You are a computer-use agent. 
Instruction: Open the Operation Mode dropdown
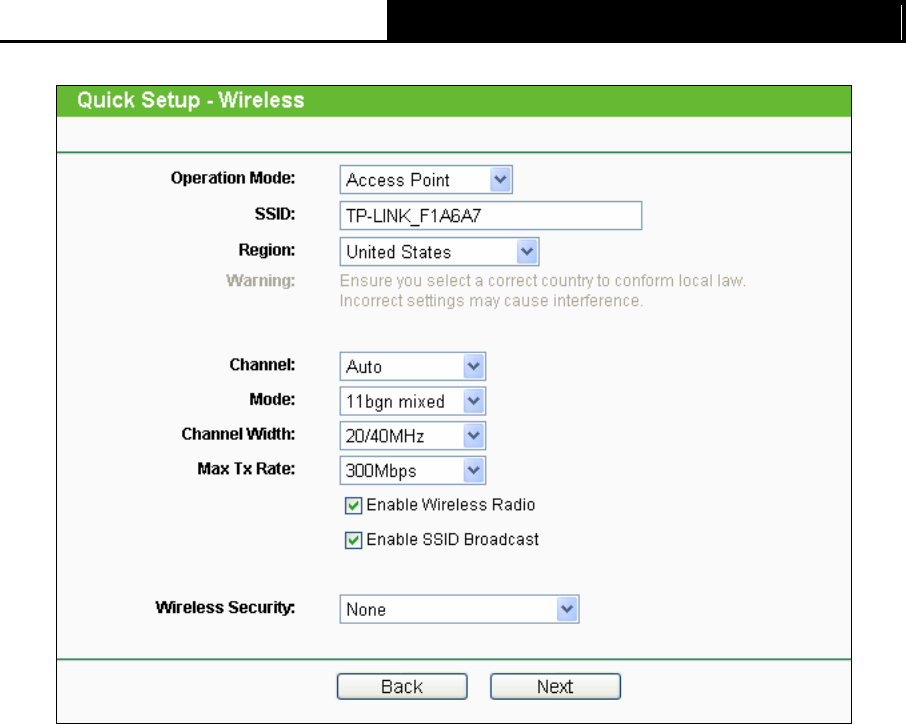(426, 180)
